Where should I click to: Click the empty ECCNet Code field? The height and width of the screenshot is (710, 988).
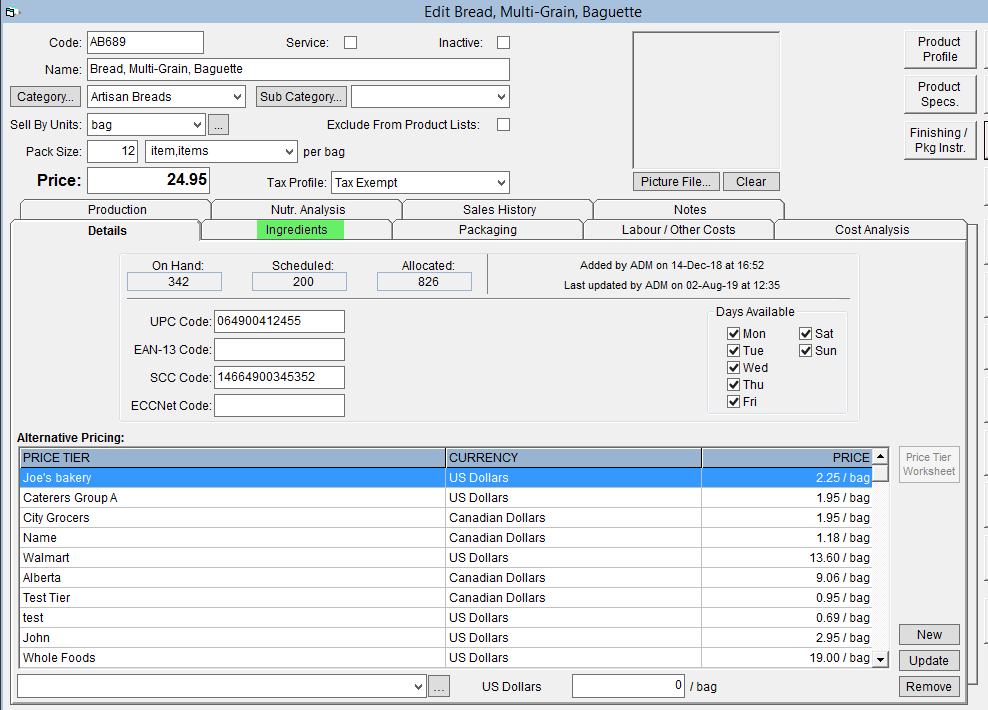[279, 406]
